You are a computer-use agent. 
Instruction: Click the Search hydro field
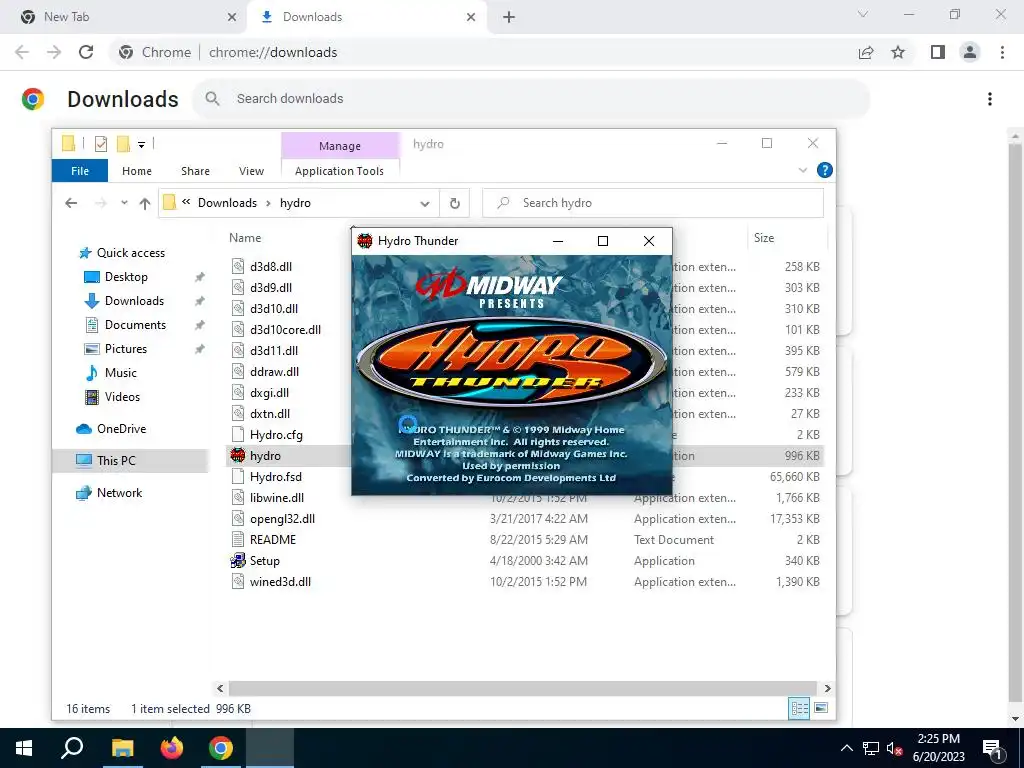click(x=652, y=203)
